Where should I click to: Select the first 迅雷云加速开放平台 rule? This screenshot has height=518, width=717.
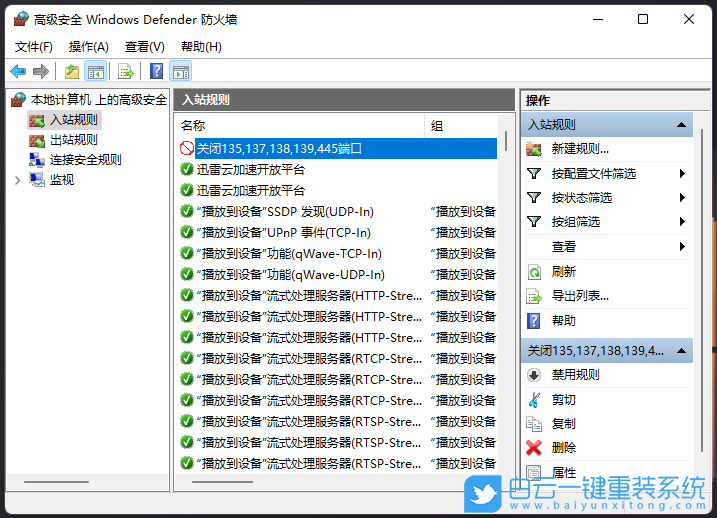[338, 170]
